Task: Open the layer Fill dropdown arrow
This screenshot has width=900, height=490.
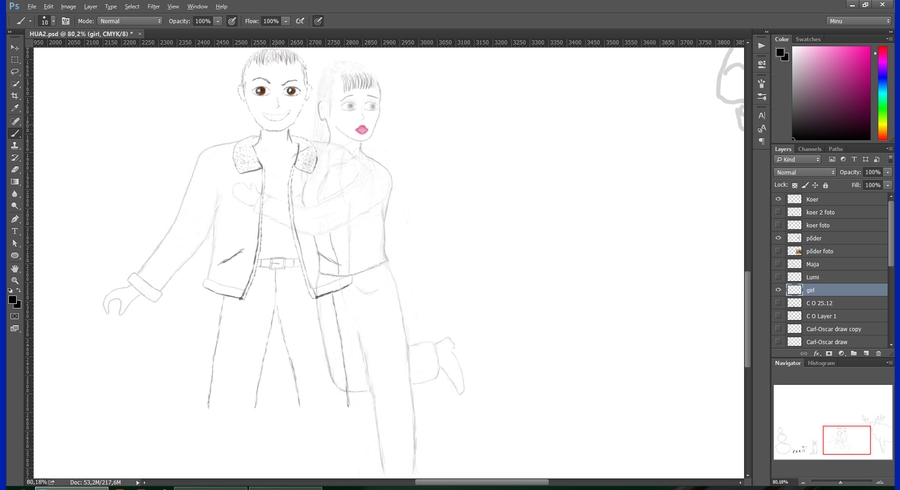Action: [x=887, y=185]
